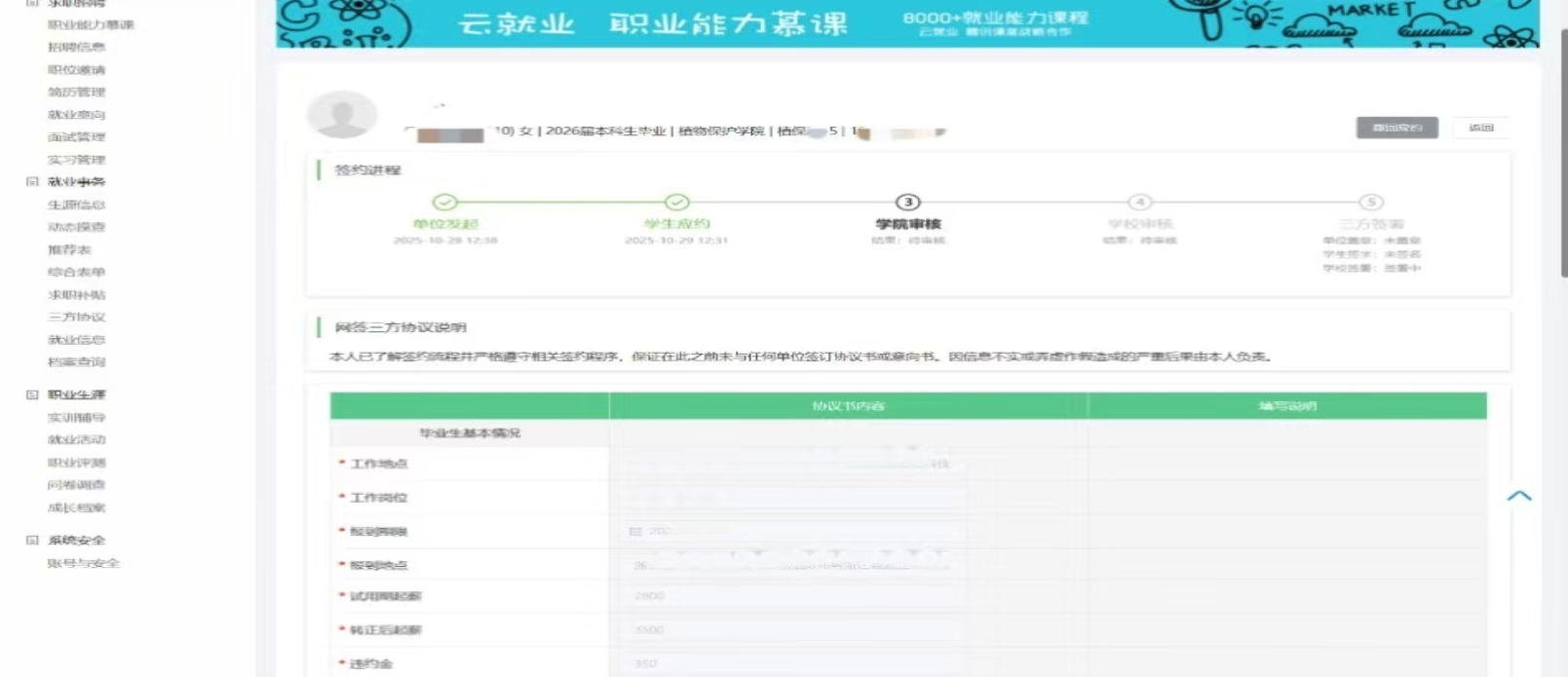Click the 试用期起薪 input field
Screen dimensions: 1568x677
coord(789,596)
